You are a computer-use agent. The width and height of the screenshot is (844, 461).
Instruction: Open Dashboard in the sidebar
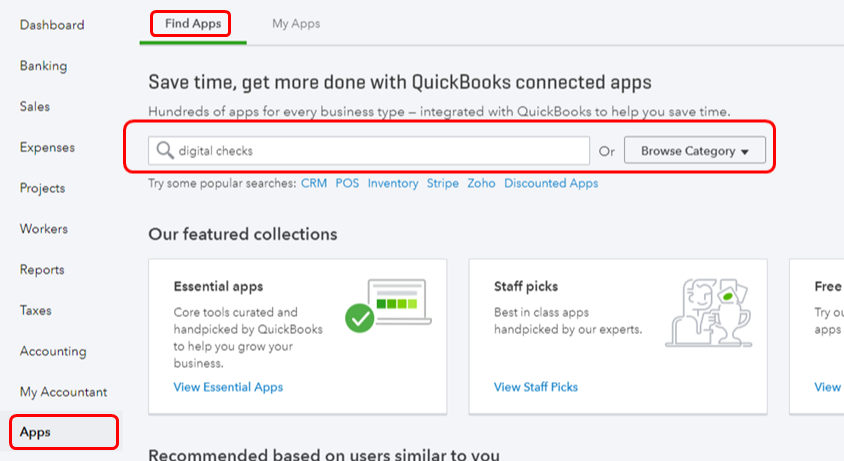click(x=52, y=25)
